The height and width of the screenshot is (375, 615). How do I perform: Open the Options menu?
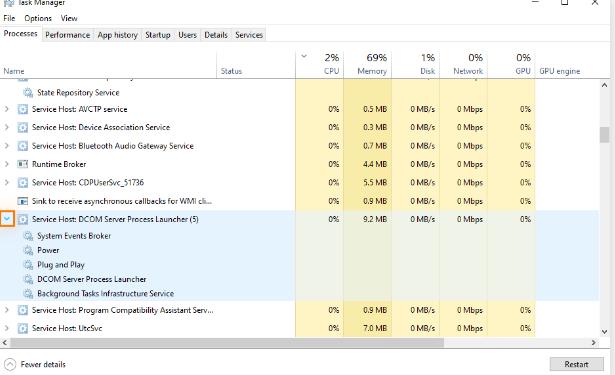pos(38,18)
